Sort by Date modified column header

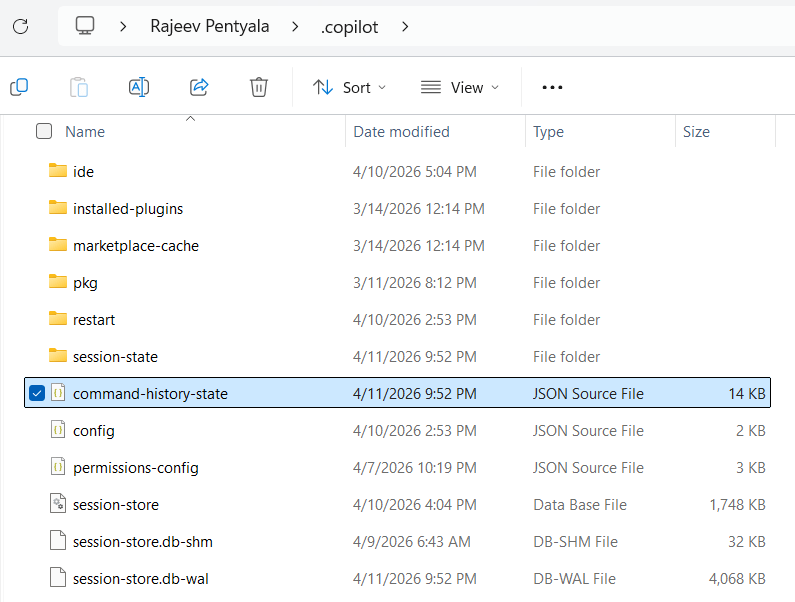click(x=401, y=131)
